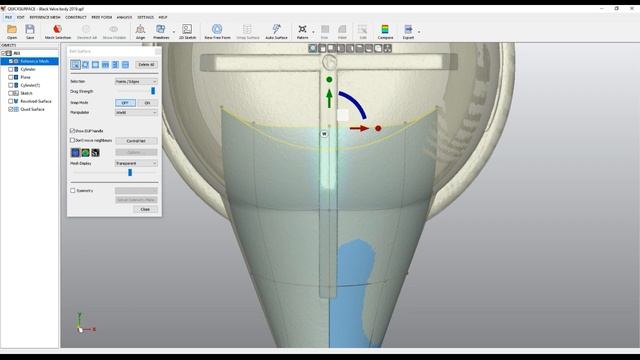Image resolution: width=640 pixels, height=360 pixels.
Task: Set Snap Mode to OFF
Action: [125, 103]
